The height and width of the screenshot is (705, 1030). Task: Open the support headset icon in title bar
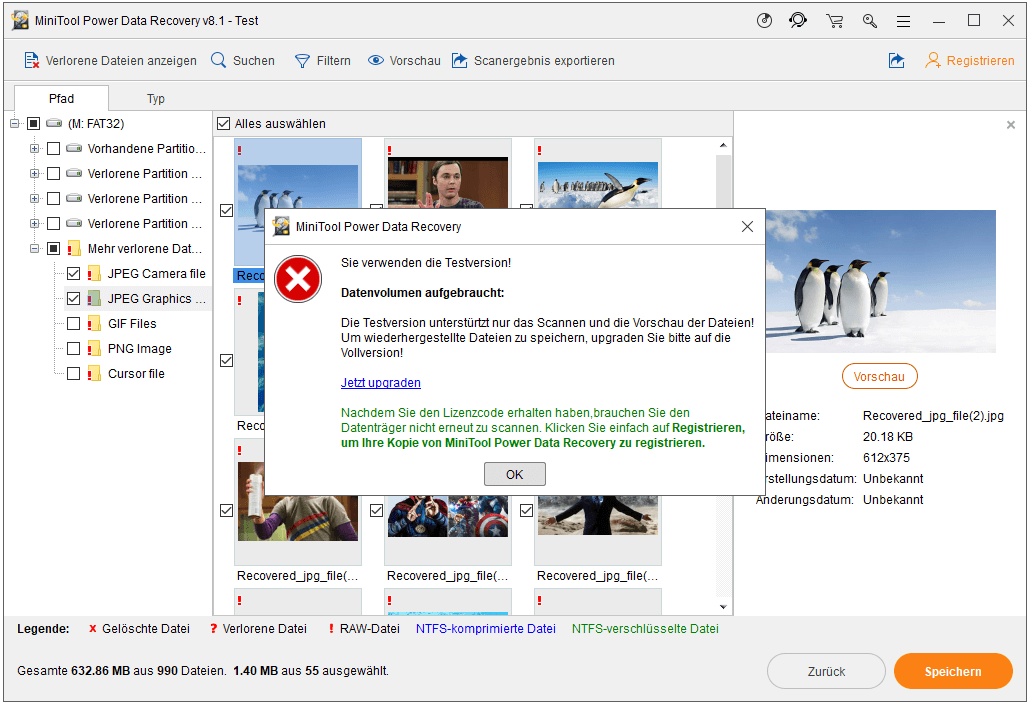click(798, 21)
